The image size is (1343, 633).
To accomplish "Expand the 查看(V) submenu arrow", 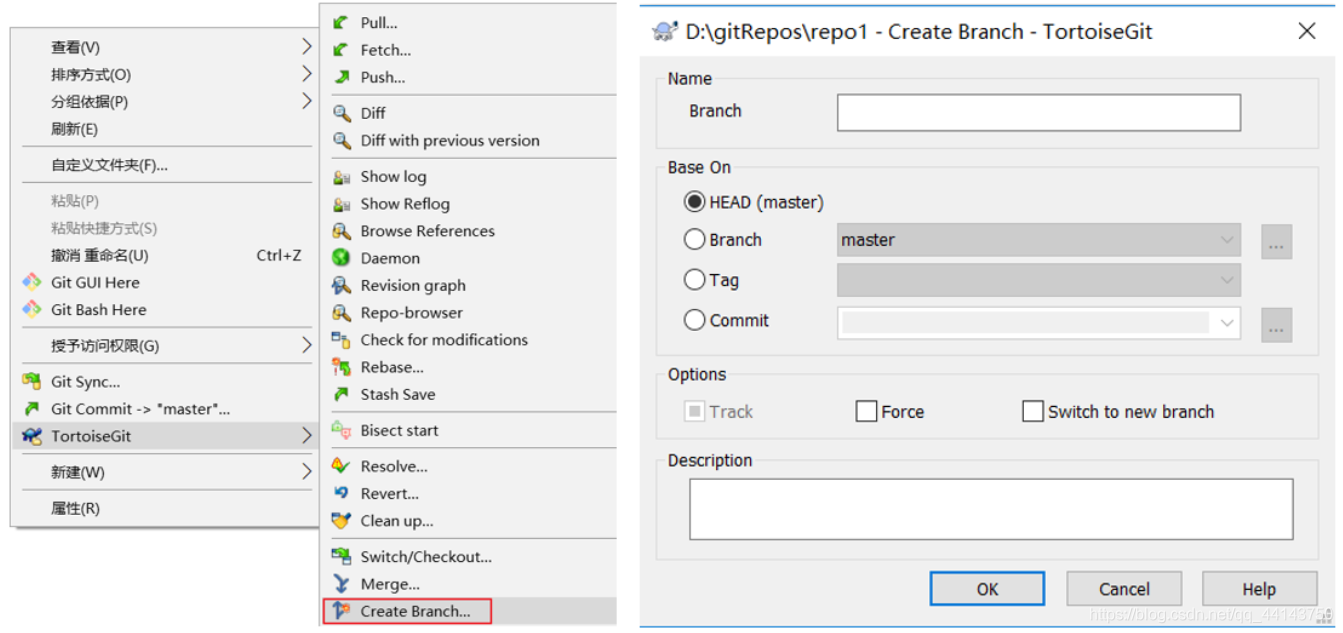I will tap(307, 46).
